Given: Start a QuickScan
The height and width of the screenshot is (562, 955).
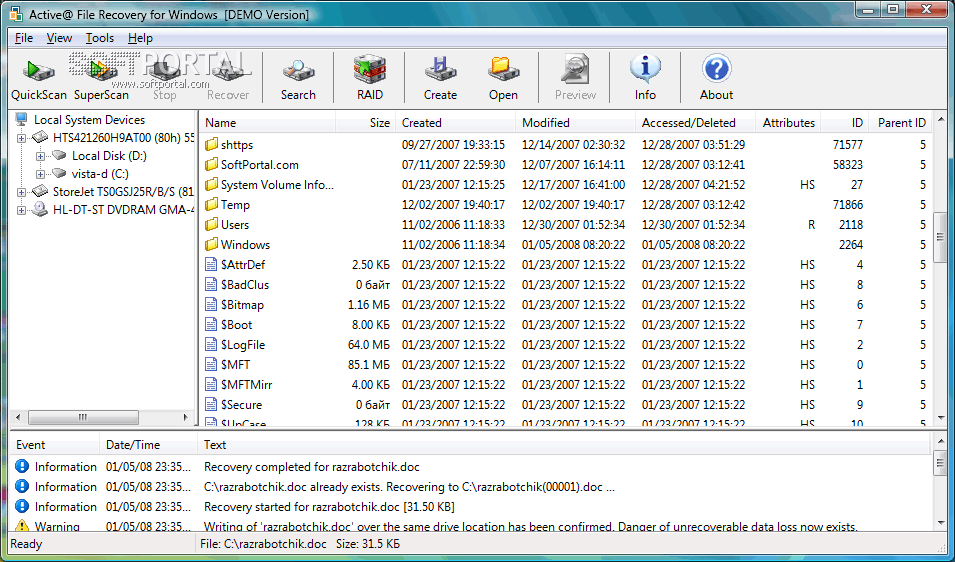Looking at the screenshot, I should 38,78.
